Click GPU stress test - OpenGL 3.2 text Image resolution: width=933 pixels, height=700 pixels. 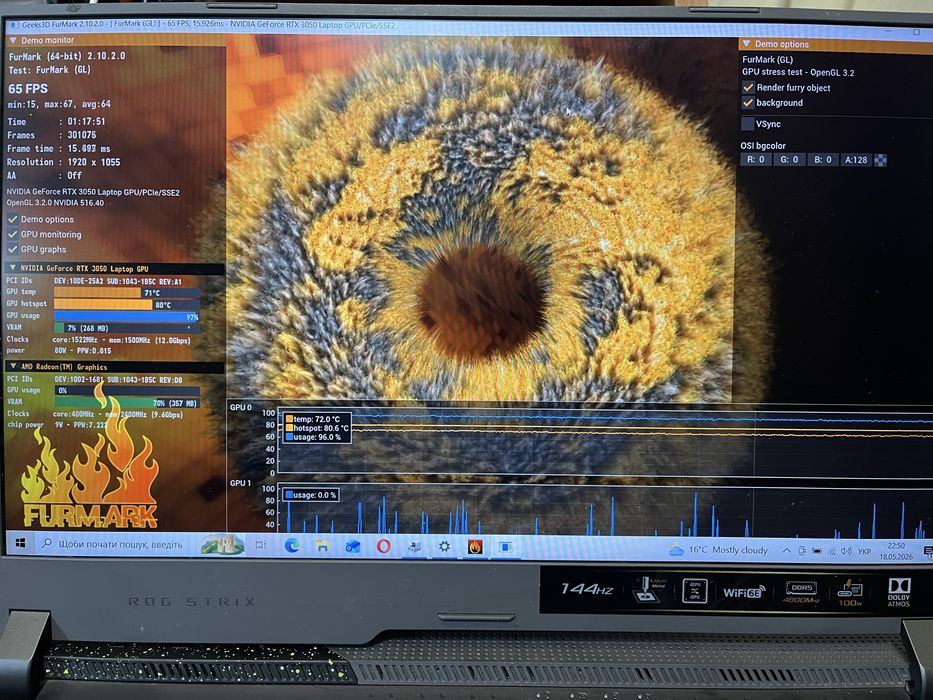tap(798, 72)
